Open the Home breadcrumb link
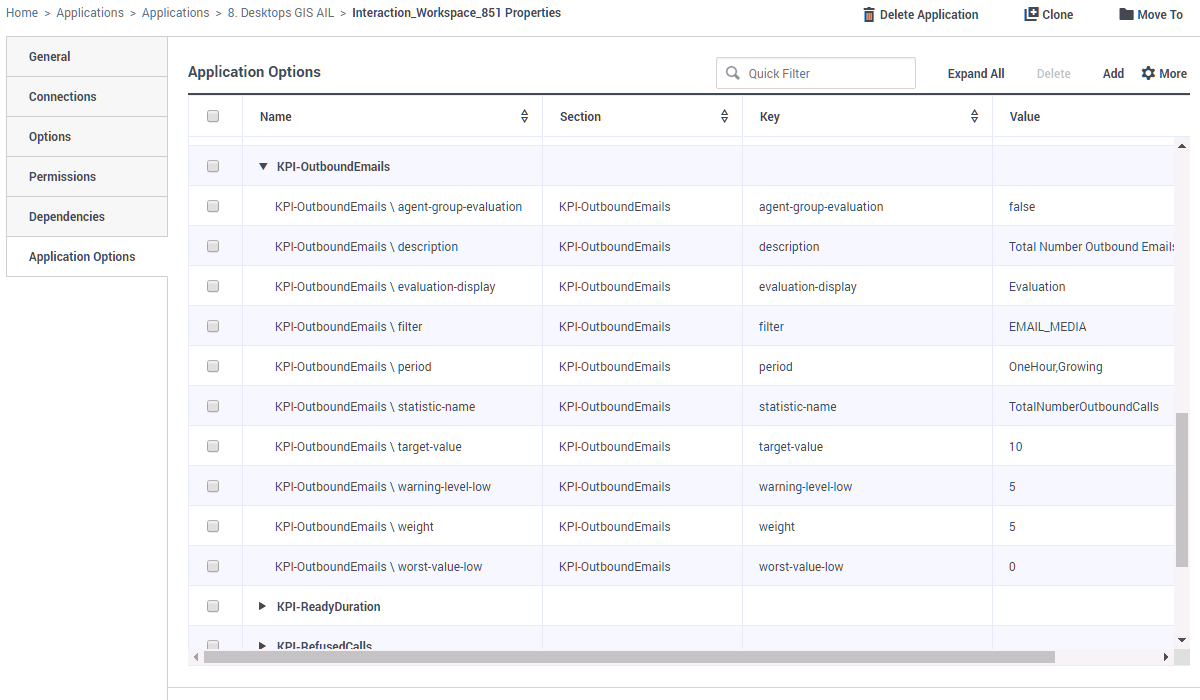This screenshot has height=700, width=1200. [x=21, y=12]
